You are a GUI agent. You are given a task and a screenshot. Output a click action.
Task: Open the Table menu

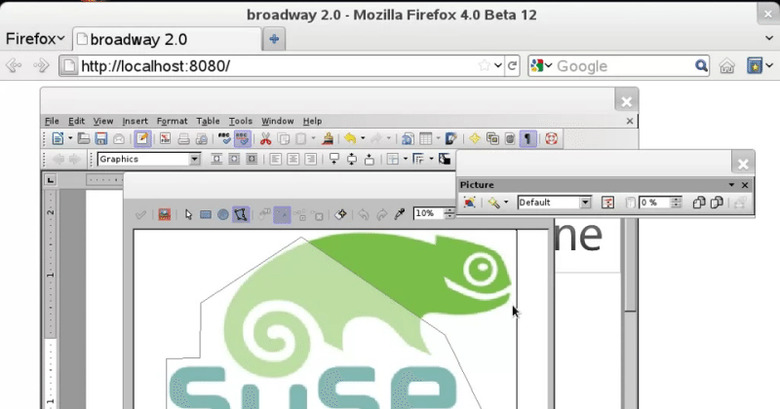(208, 121)
